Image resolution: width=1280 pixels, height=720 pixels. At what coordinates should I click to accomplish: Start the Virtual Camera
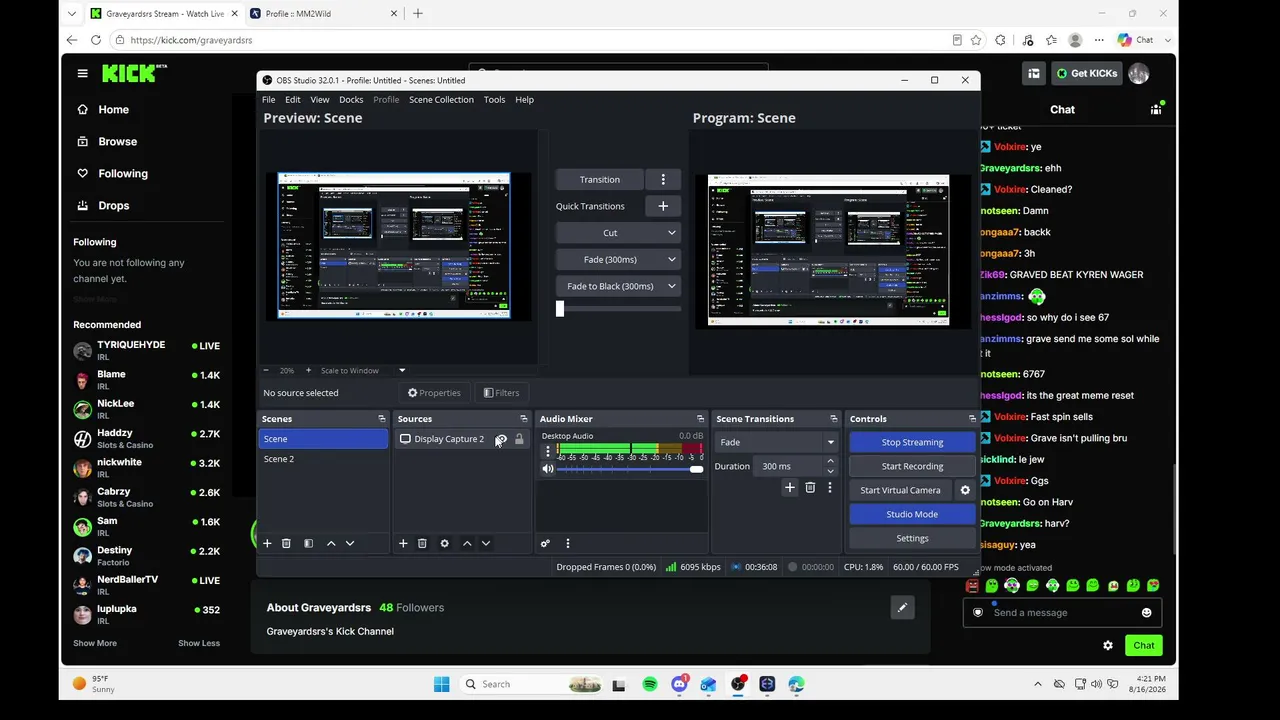coord(900,490)
